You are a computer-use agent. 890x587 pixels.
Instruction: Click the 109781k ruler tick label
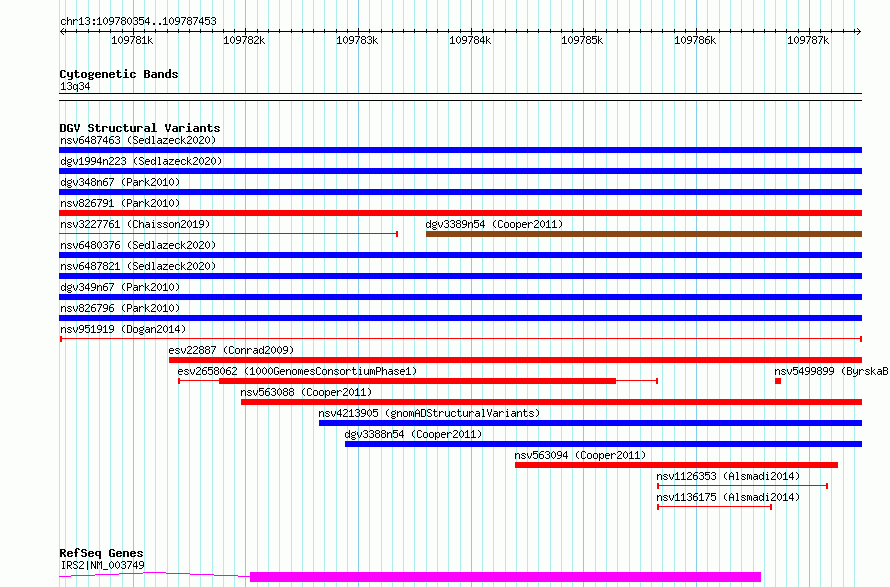[x=132, y=40]
